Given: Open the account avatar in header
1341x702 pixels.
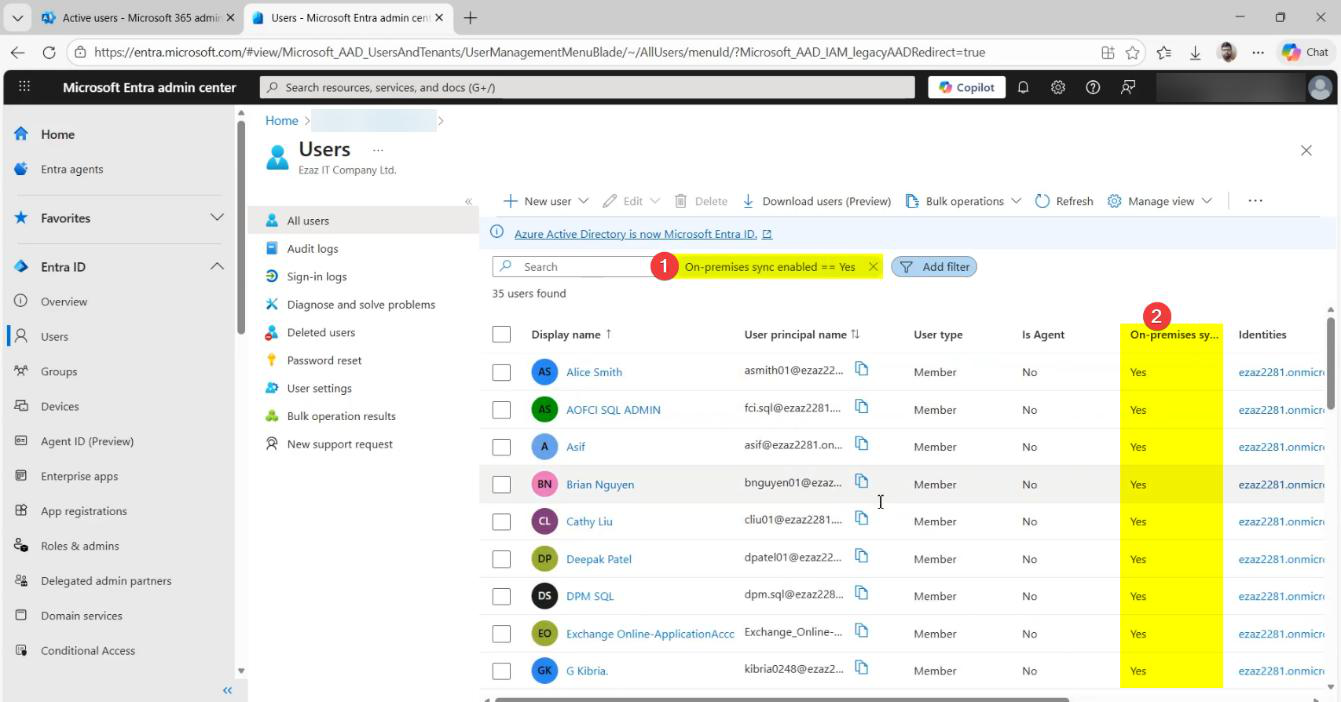Looking at the screenshot, I should (1320, 88).
